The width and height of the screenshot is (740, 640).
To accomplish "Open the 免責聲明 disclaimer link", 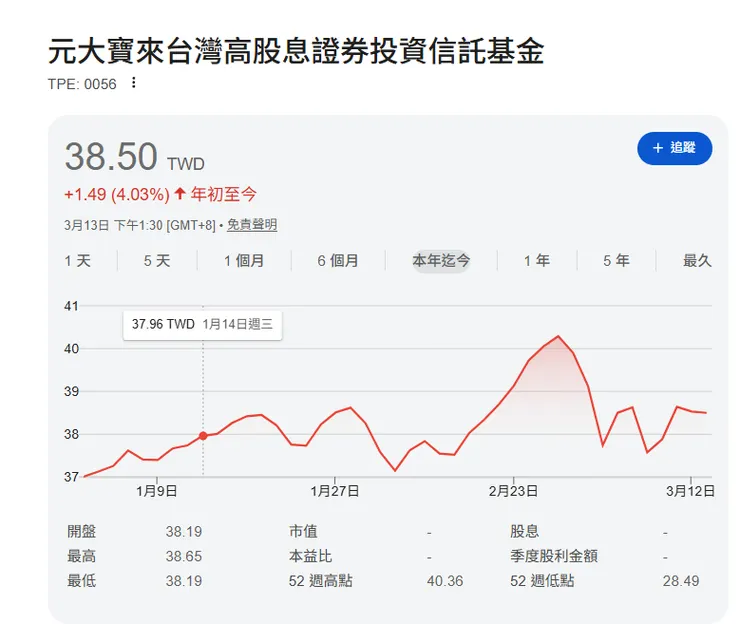I will (252, 225).
